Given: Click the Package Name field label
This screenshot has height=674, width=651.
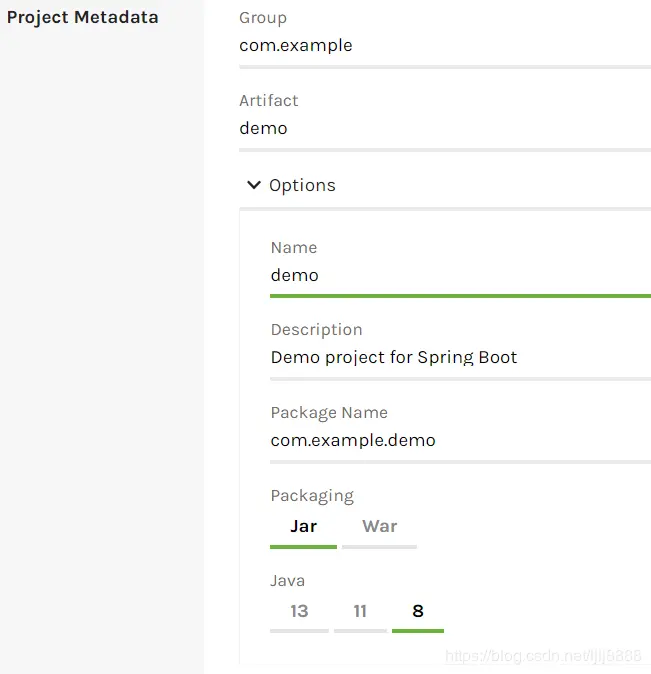Looking at the screenshot, I should 328,412.
